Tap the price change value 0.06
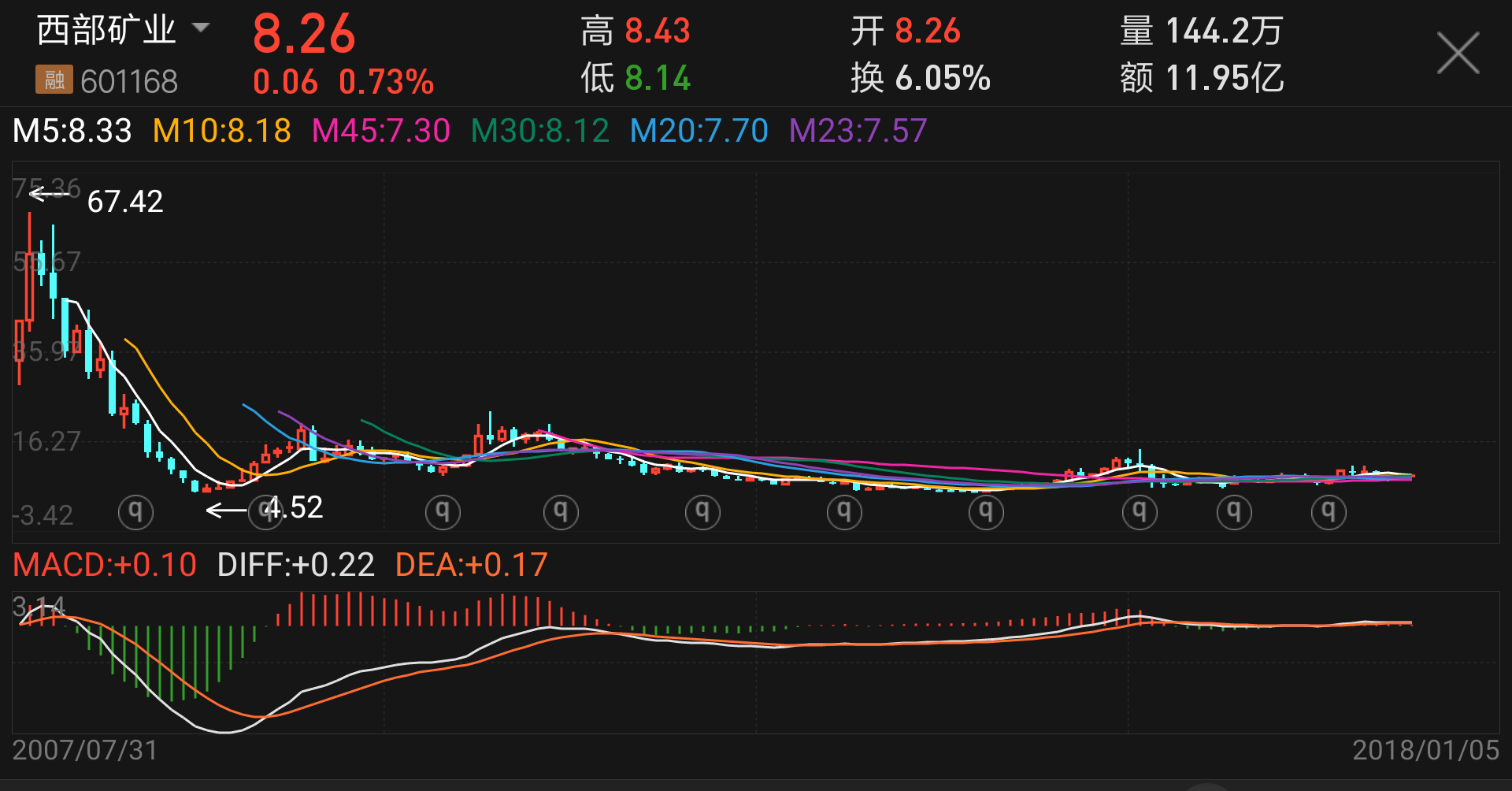The height and width of the screenshot is (791, 1512). pyautogui.click(x=285, y=82)
